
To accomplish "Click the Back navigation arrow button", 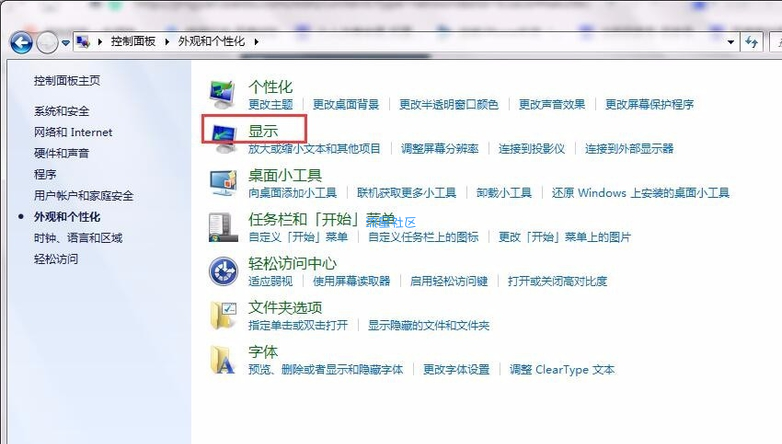I will coord(21,43).
